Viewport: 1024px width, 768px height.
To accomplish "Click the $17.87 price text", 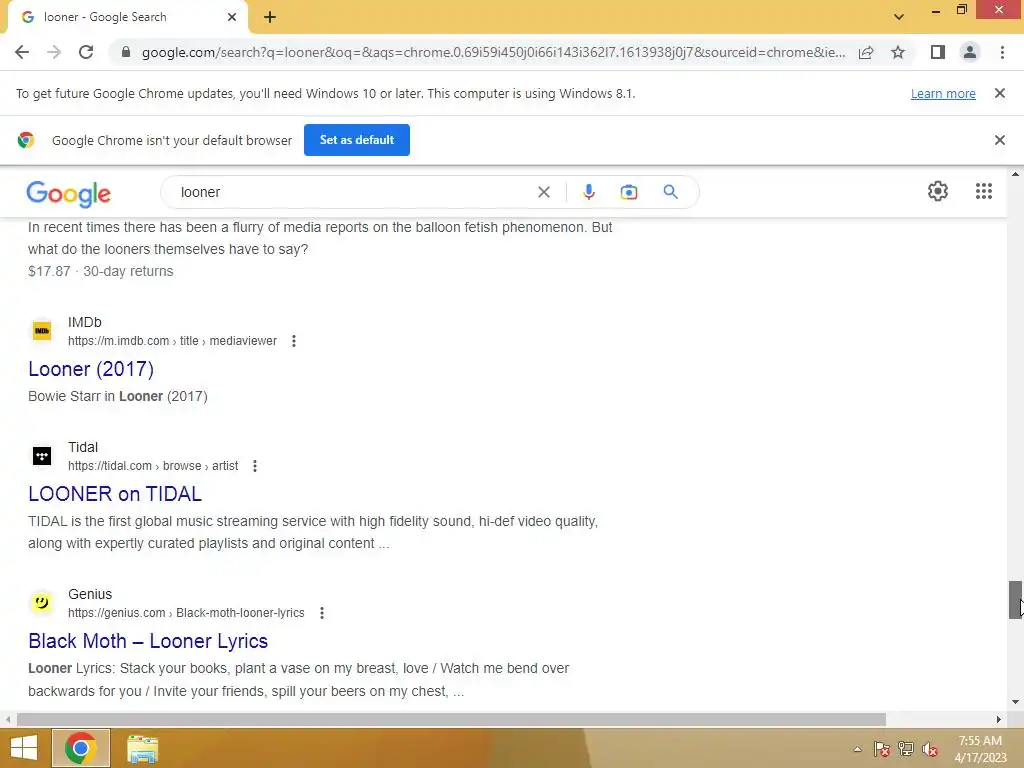I will [49, 271].
